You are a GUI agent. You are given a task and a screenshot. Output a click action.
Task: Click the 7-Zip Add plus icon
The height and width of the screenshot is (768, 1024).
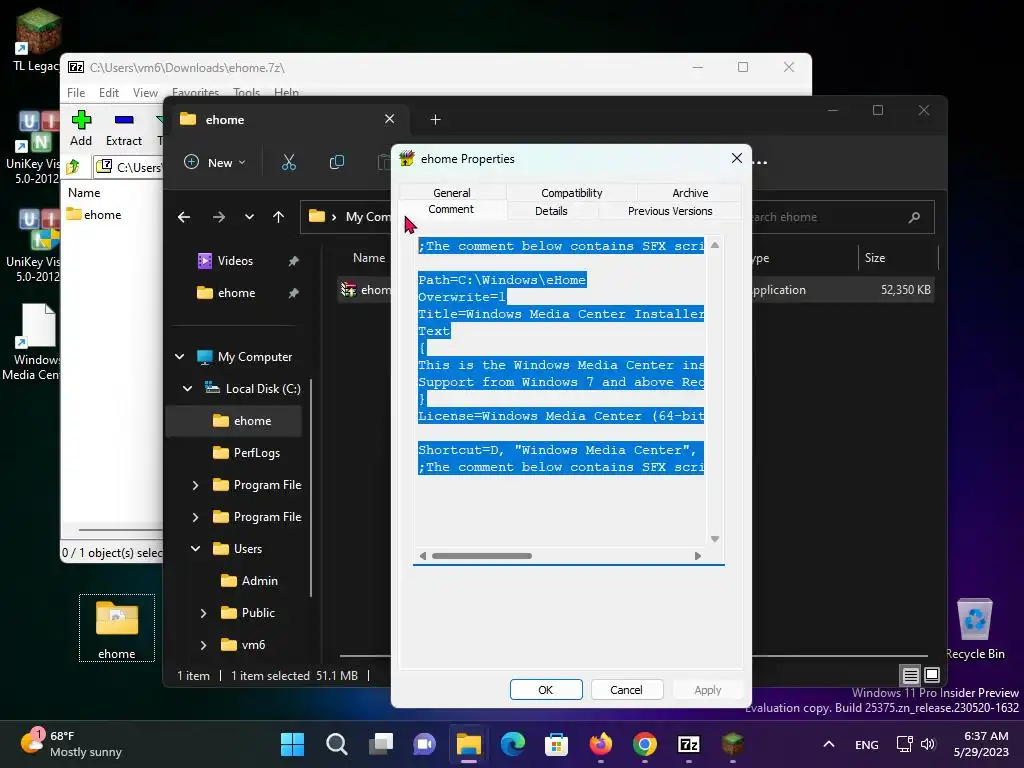click(81, 120)
